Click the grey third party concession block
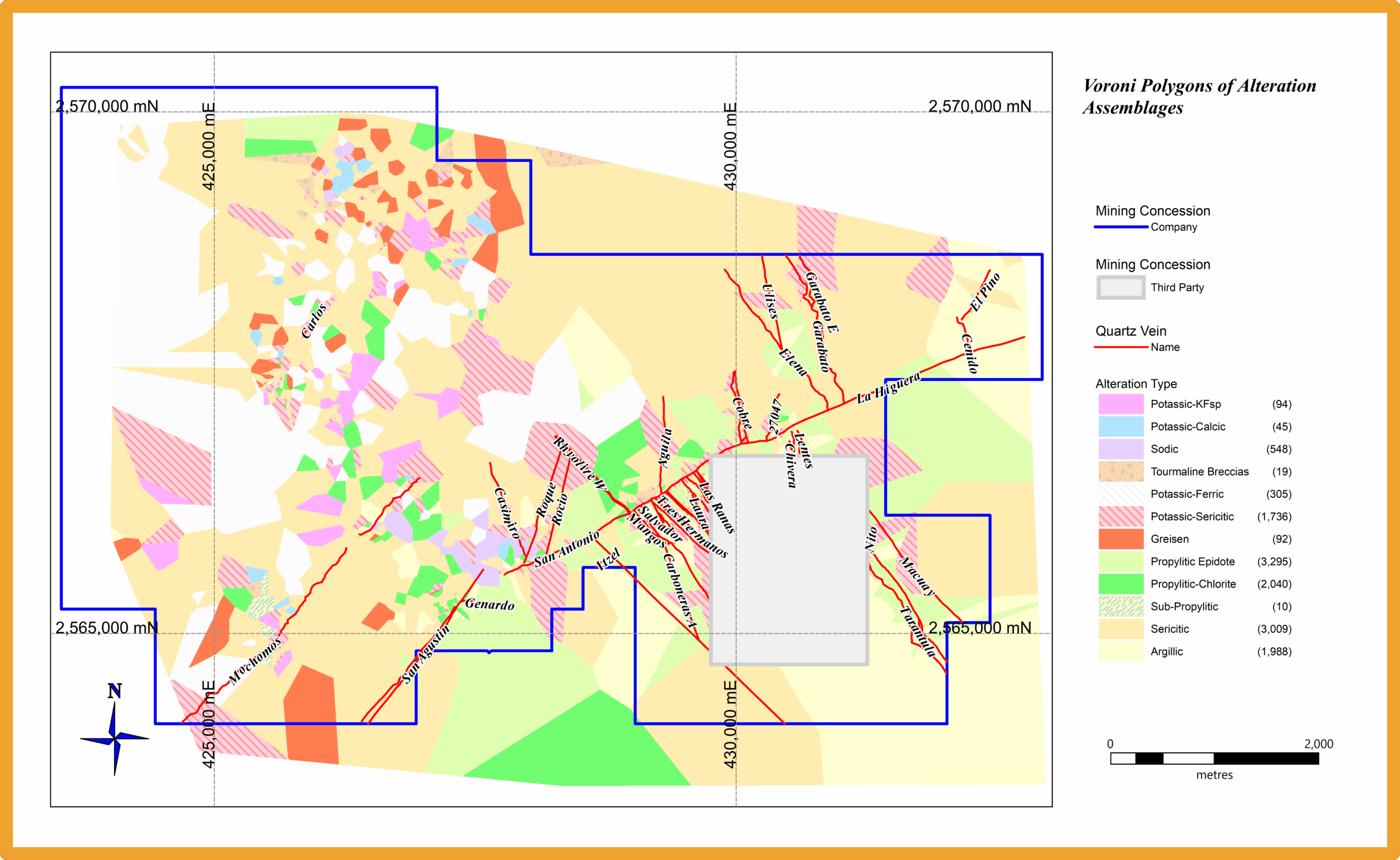The height and width of the screenshot is (860, 1400). pyautogui.click(x=789, y=560)
